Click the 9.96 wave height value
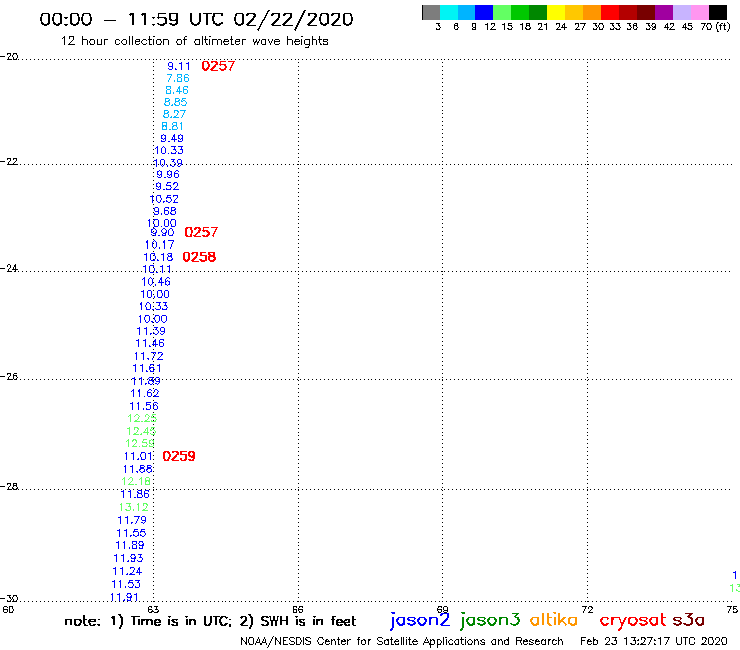The image size is (740, 650). pos(168,174)
